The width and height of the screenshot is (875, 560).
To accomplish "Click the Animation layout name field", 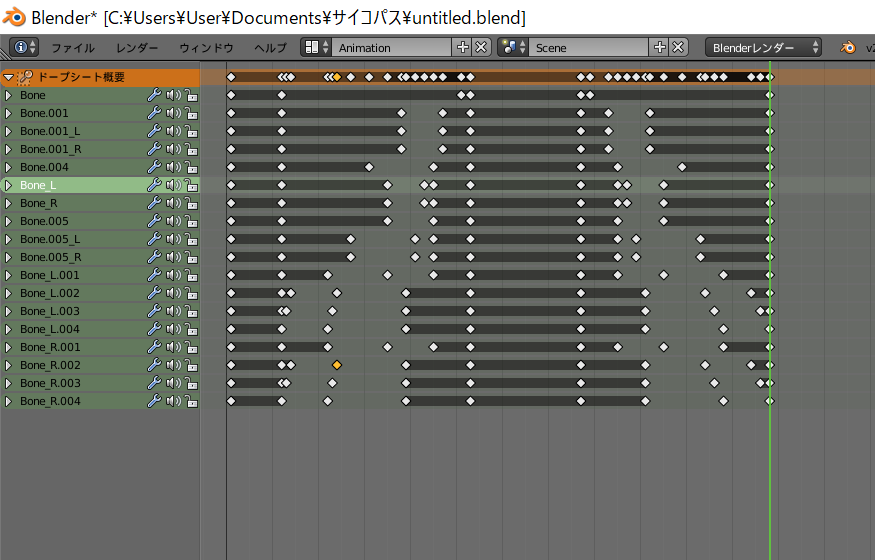I will (x=391, y=47).
